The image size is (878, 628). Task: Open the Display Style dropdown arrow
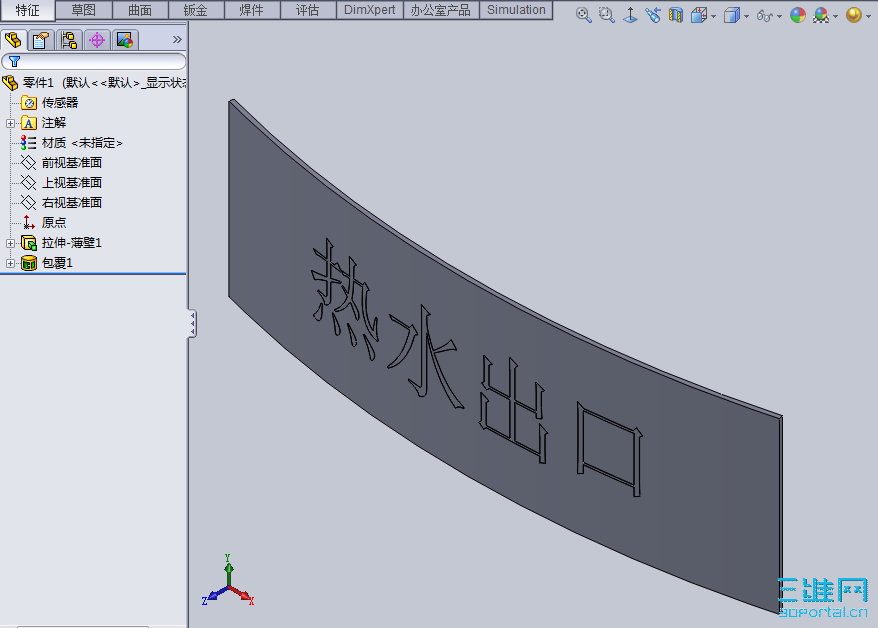tap(746, 16)
